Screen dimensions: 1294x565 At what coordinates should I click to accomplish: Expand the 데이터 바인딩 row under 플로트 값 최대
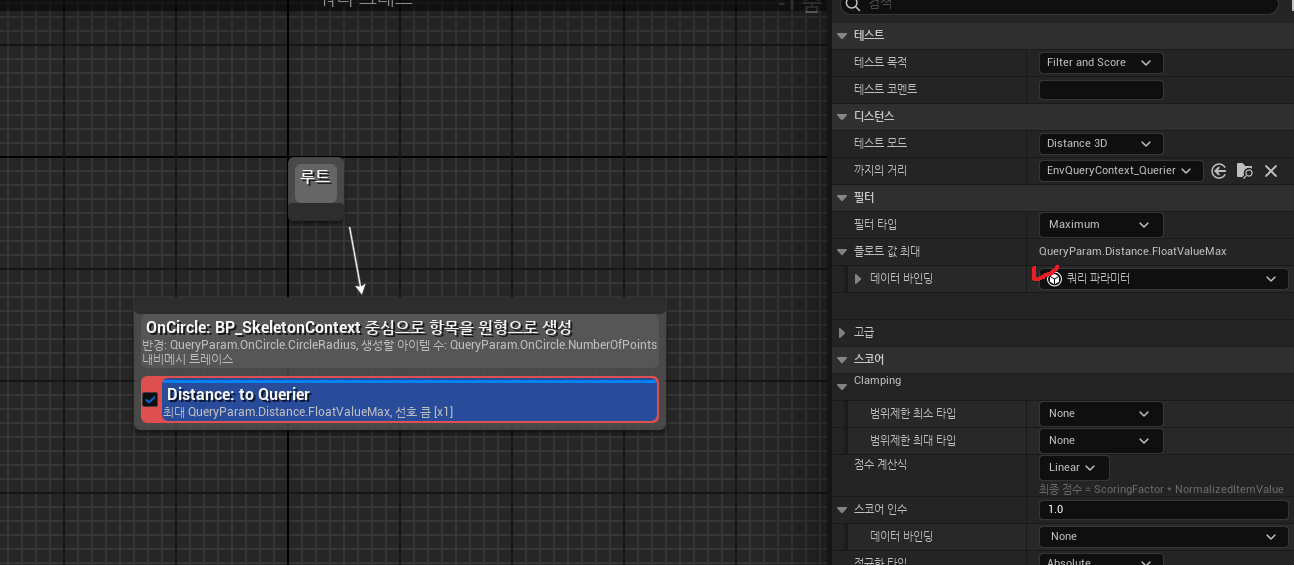coord(858,278)
